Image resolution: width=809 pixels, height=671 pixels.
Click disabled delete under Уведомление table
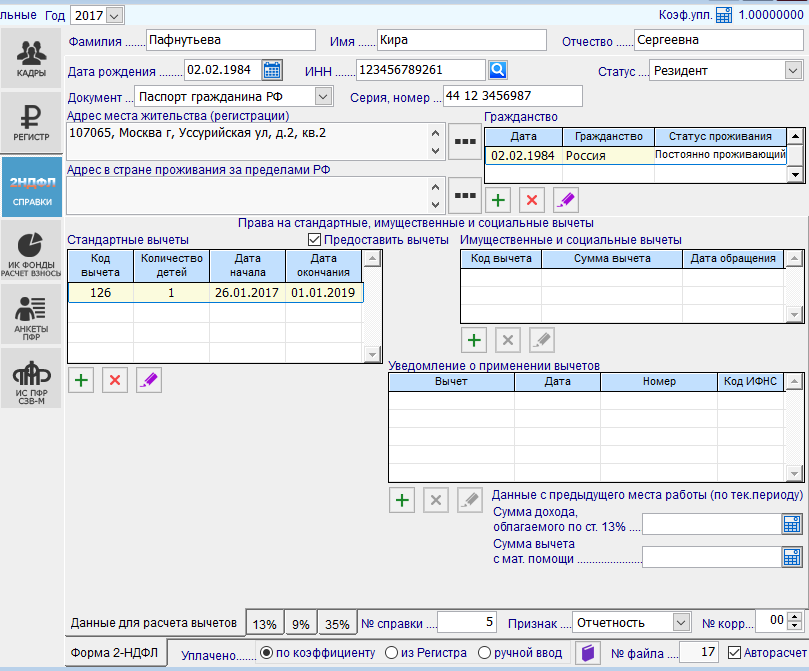436,500
